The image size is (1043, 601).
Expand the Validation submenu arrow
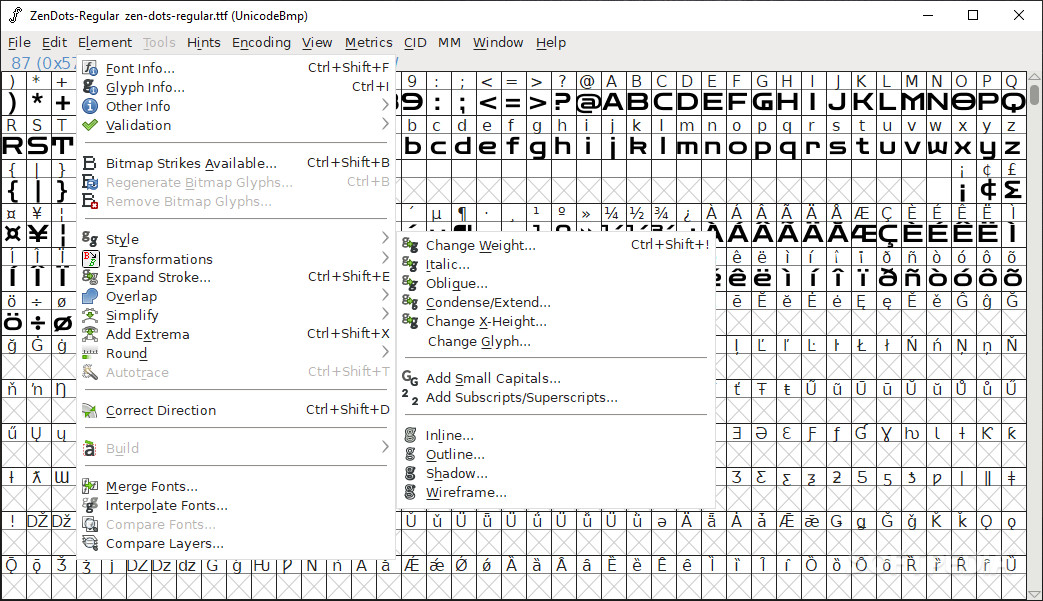(385, 124)
